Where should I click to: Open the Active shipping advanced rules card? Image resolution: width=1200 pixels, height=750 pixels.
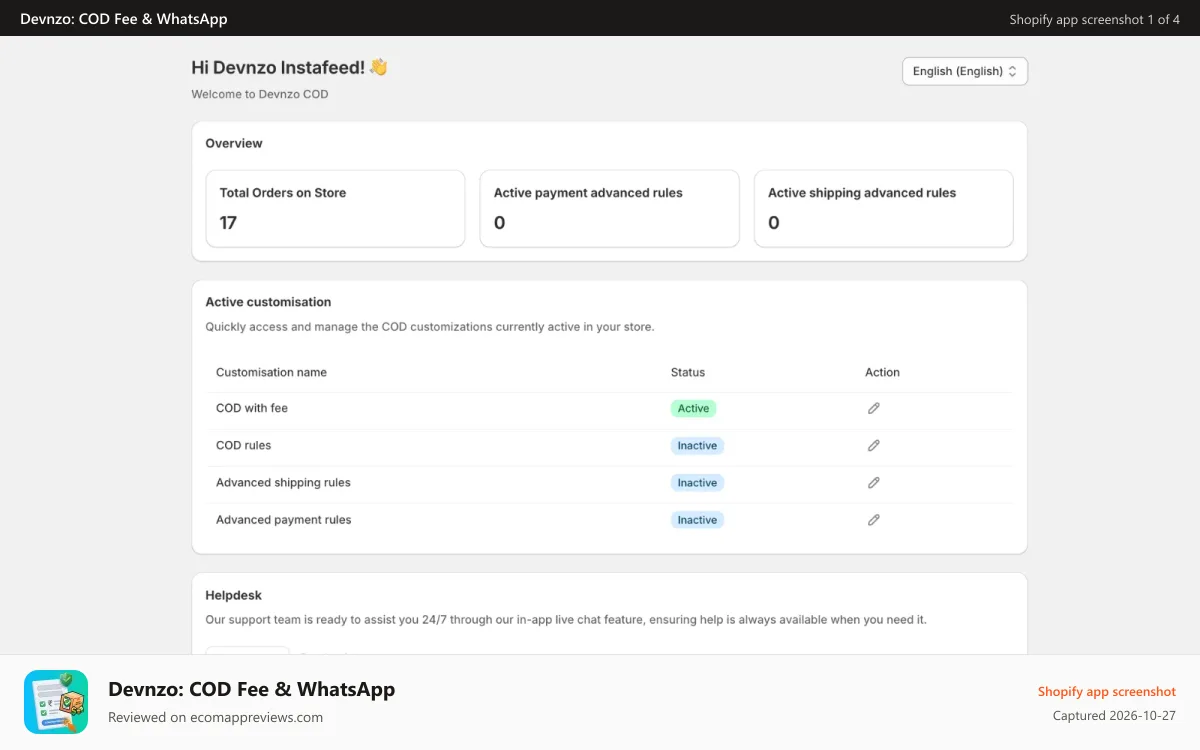coord(883,208)
